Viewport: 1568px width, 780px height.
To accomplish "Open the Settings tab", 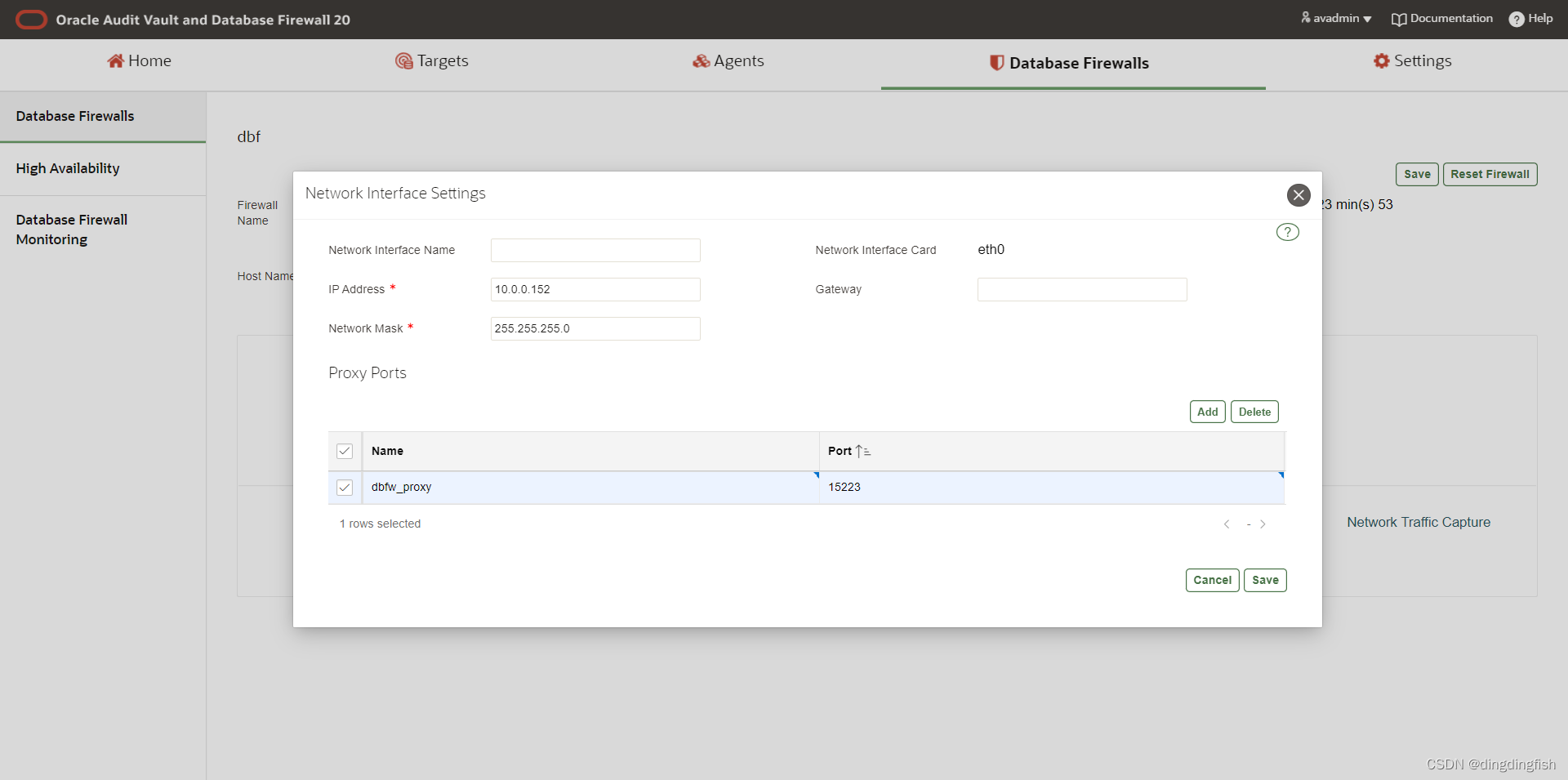I will coord(1413,61).
